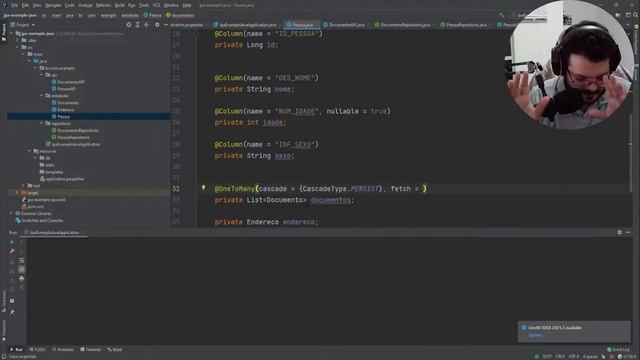Open the Code menu
This screenshot has width=640, height=360.
pos(70,5)
